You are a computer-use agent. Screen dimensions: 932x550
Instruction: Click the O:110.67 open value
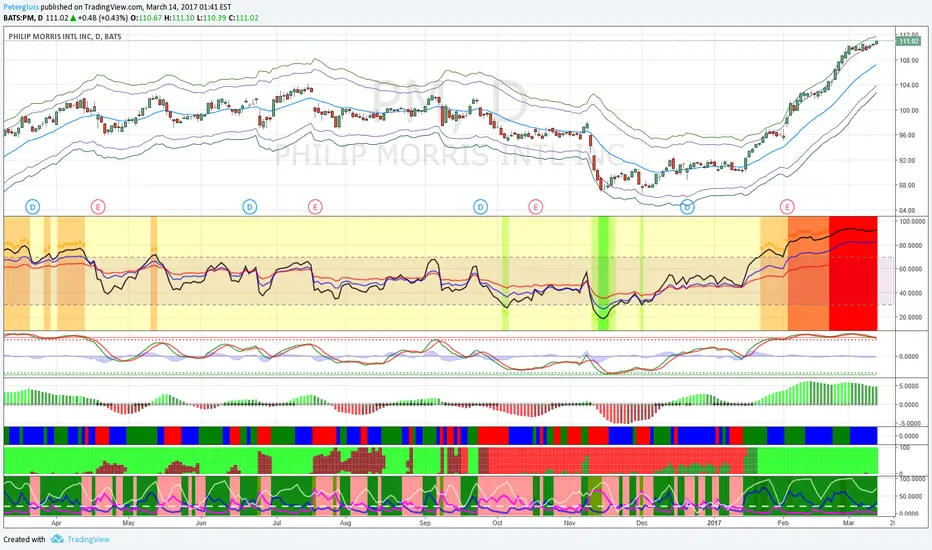(x=146, y=18)
